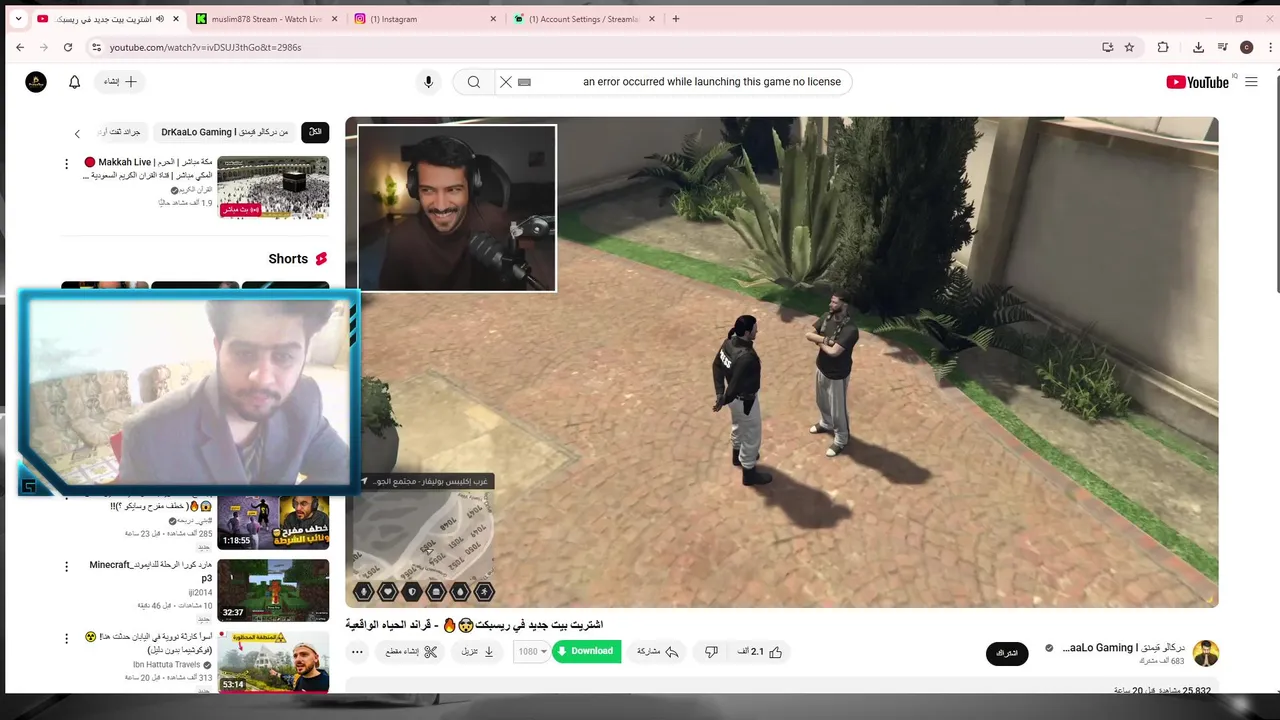Mute the tab via its speaker icon

pyautogui.click(x=159, y=19)
